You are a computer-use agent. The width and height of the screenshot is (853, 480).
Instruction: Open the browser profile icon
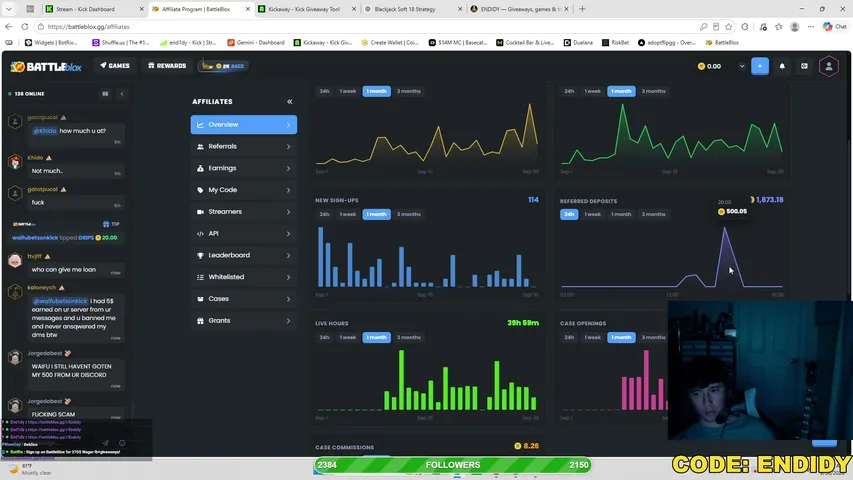click(795, 26)
